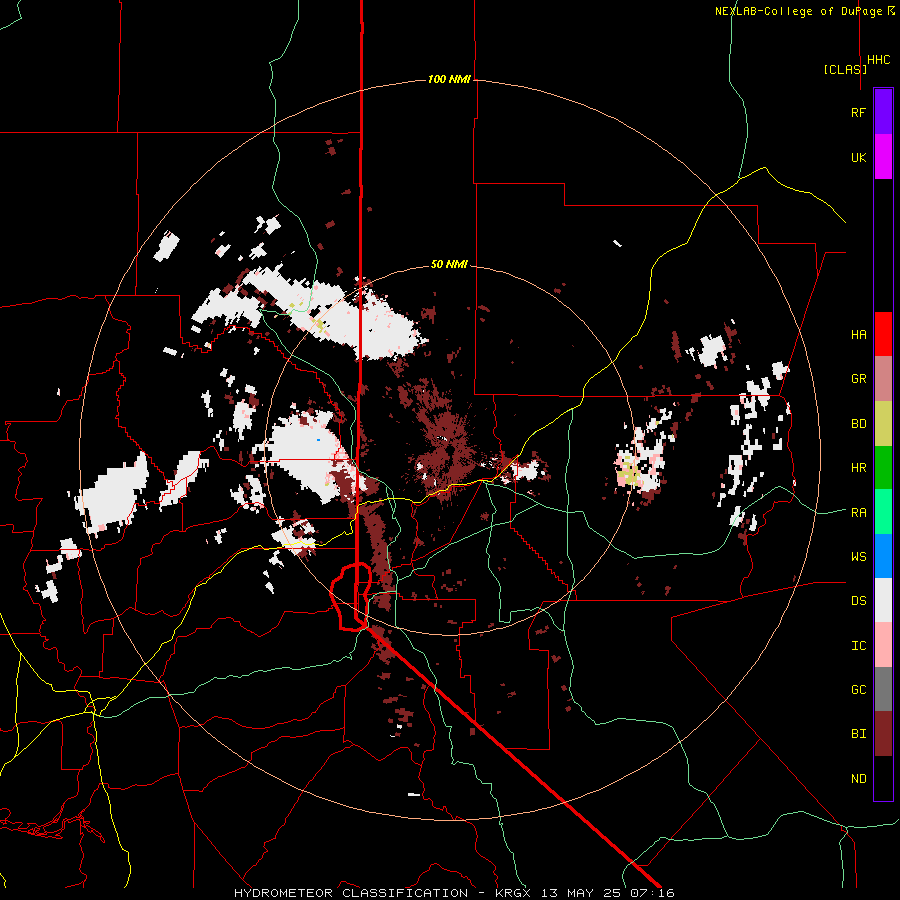Click the 'BI' legend label
This screenshot has height=900, width=900.
[858, 734]
